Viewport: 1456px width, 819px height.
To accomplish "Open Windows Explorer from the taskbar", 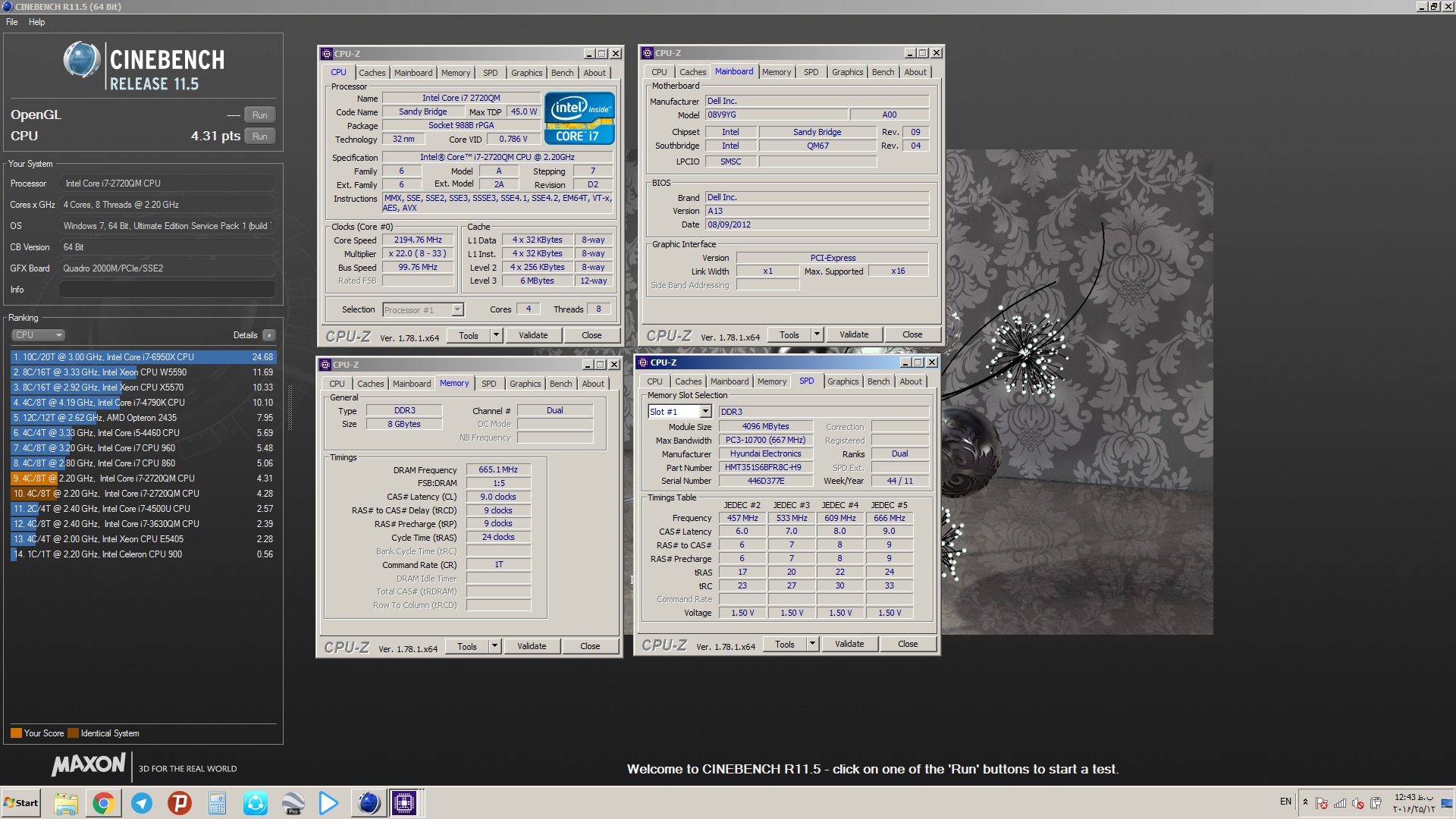I will 66,803.
